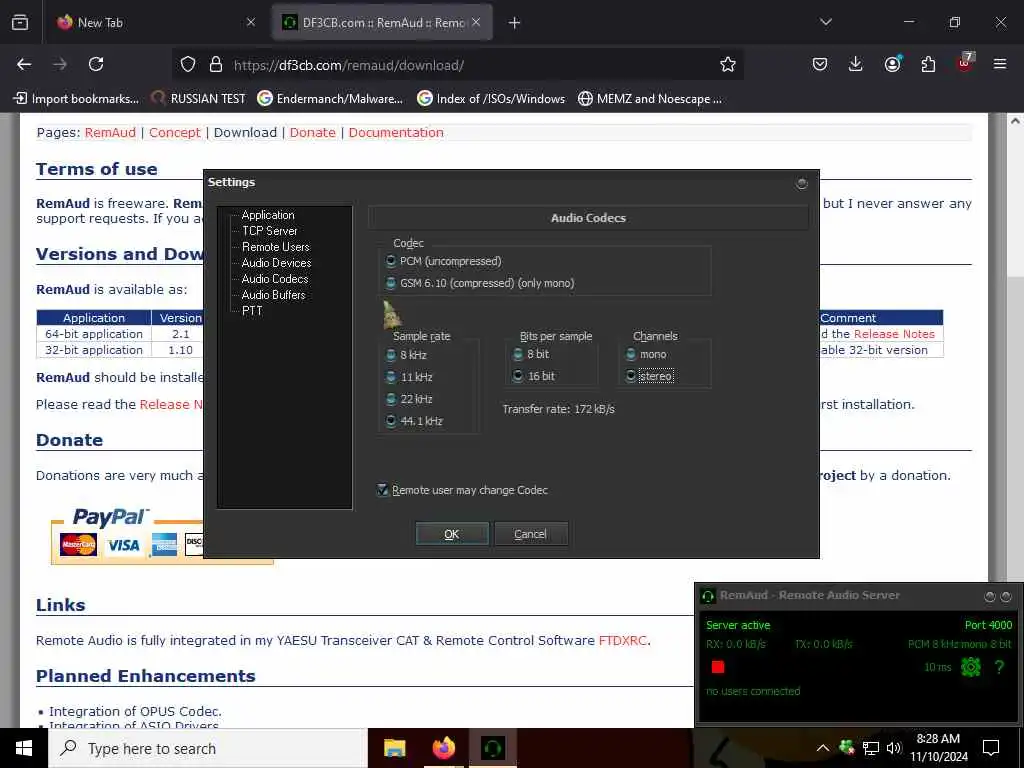Image resolution: width=1024 pixels, height=768 pixels.
Task: Open the PTT settings page
Action: click(252, 311)
